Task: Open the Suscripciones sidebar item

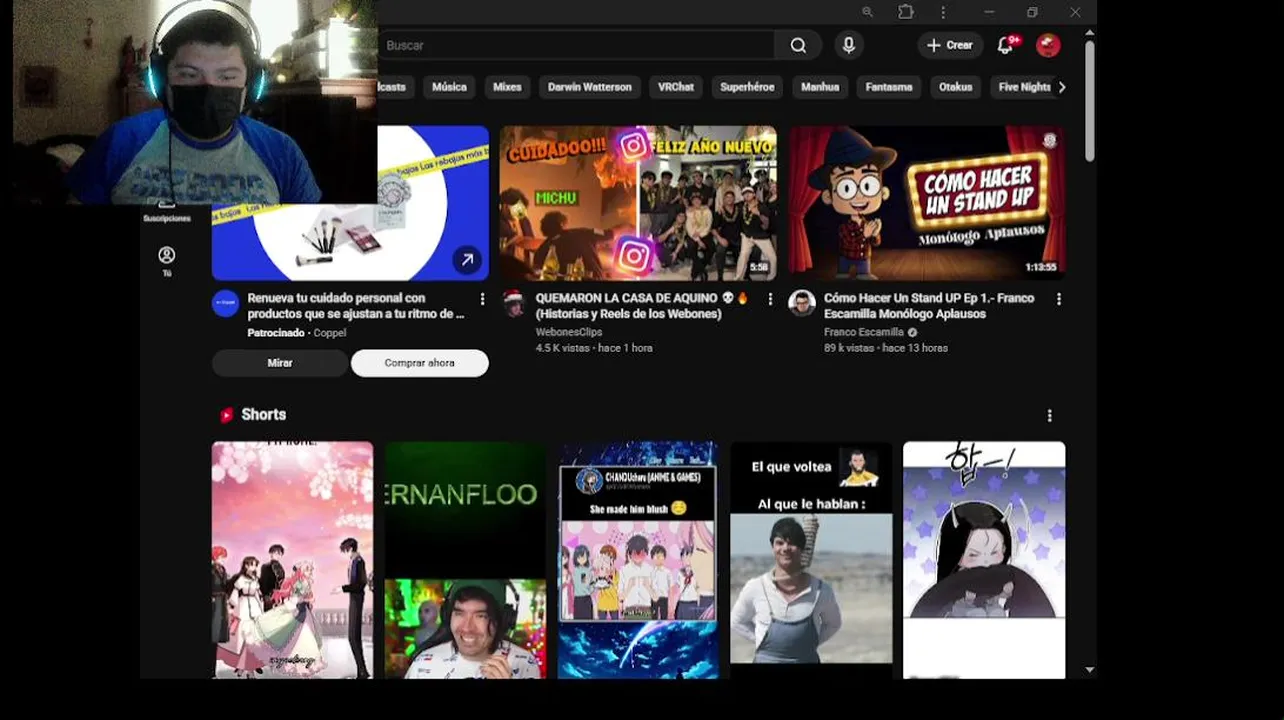Action: click(167, 213)
